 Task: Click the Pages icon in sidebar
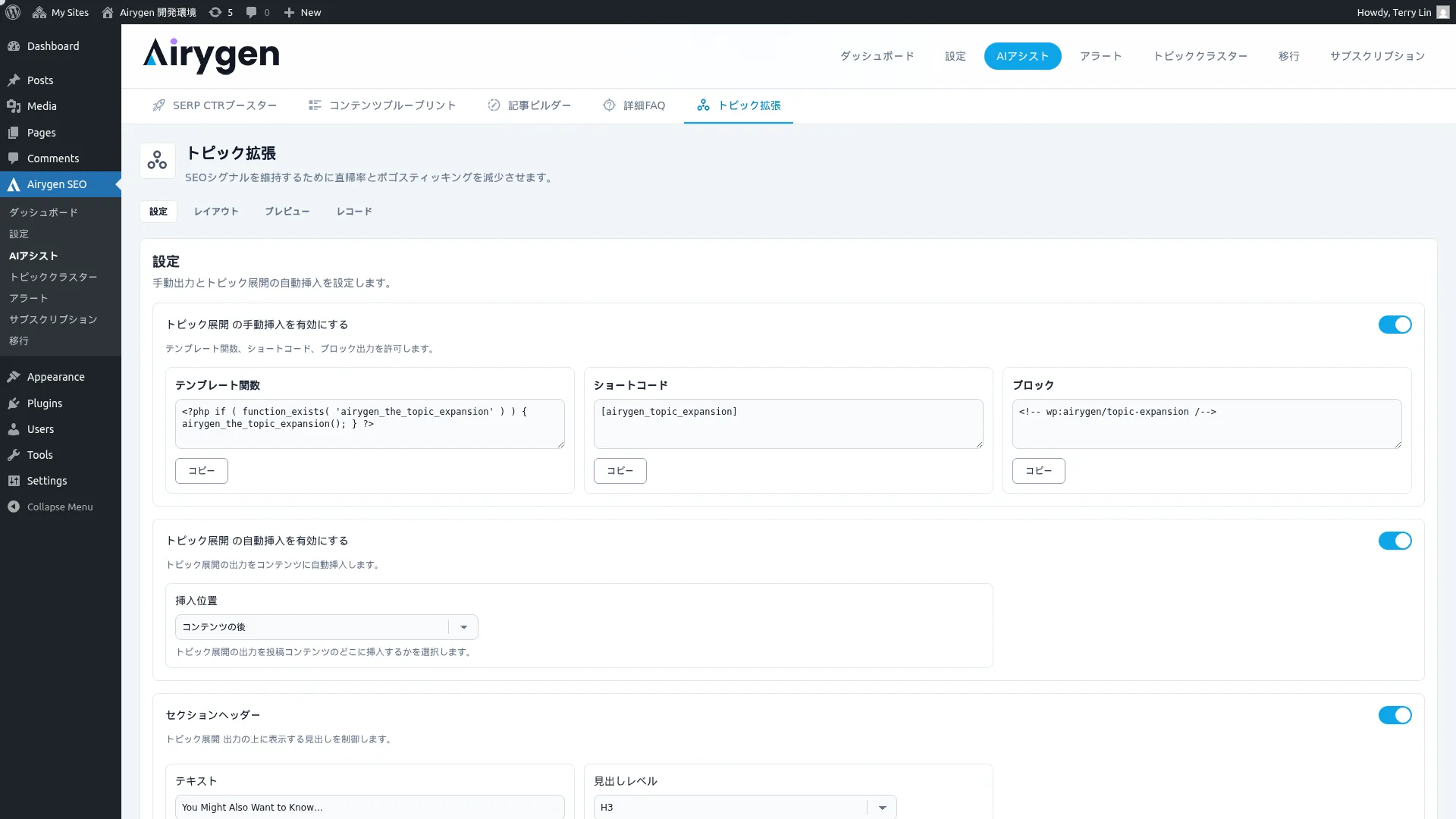click(x=14, y=133)
